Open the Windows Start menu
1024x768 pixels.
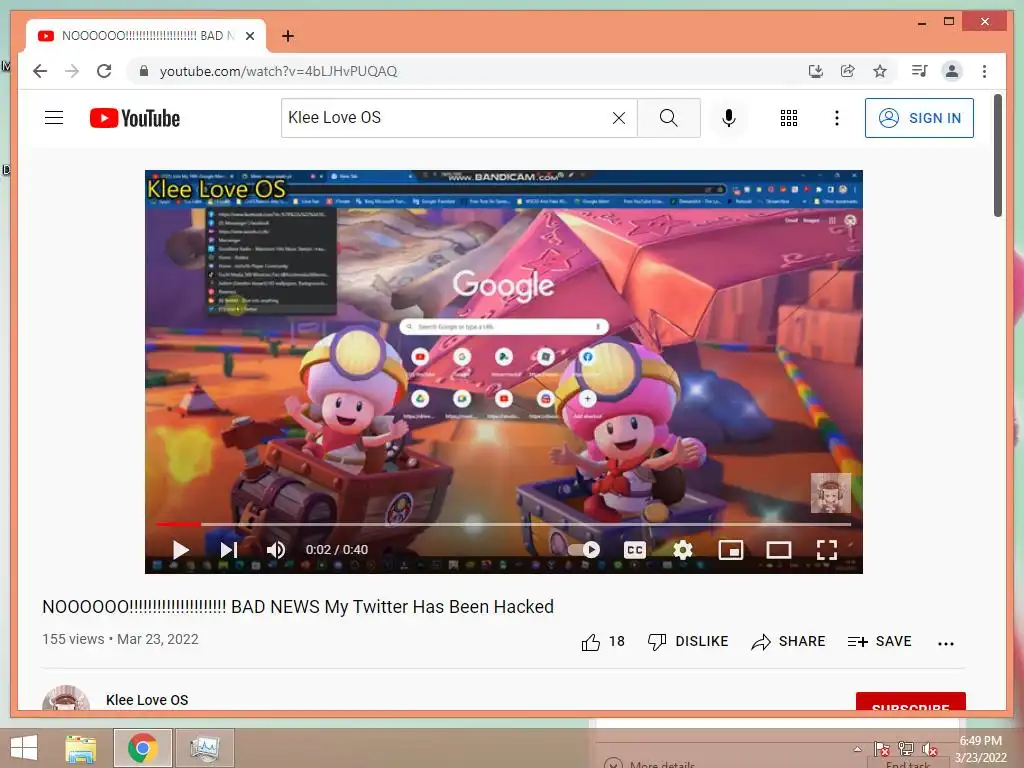pyautogui.click(x=24, y=748)
